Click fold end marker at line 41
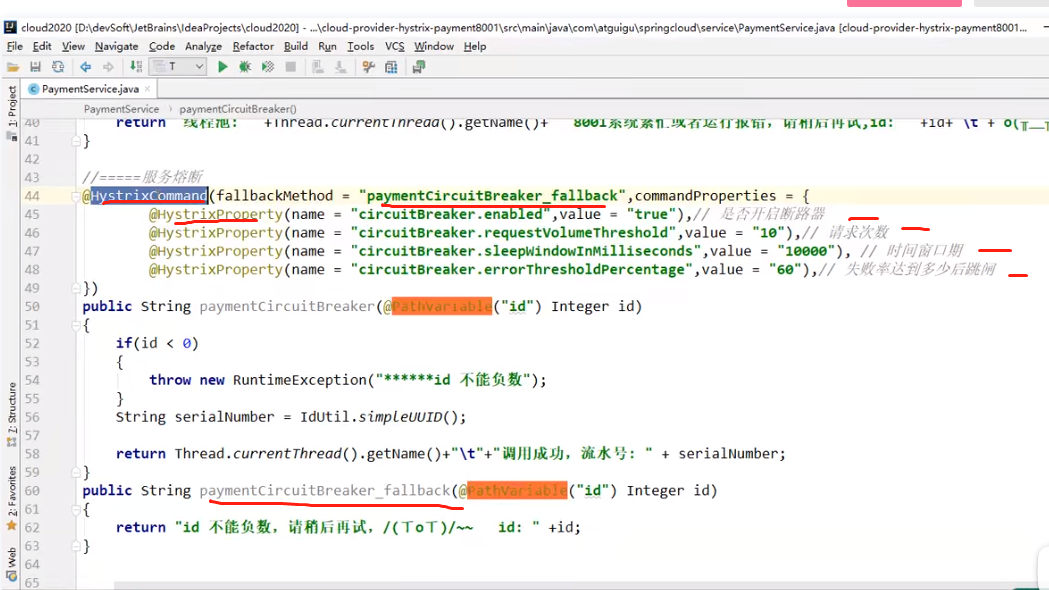 76,141
